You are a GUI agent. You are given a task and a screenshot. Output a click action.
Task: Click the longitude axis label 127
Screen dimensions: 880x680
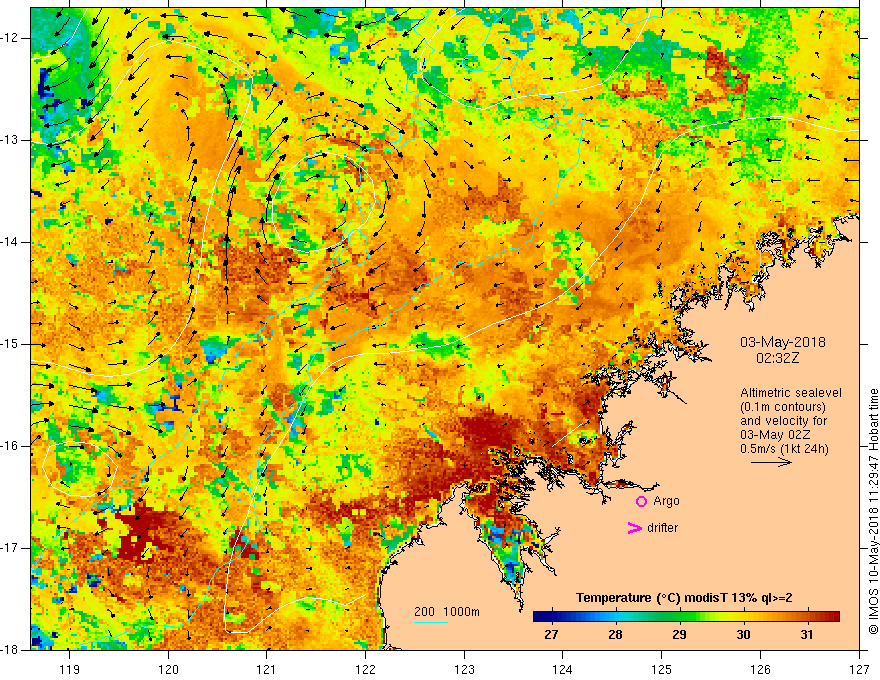point(859,669)
